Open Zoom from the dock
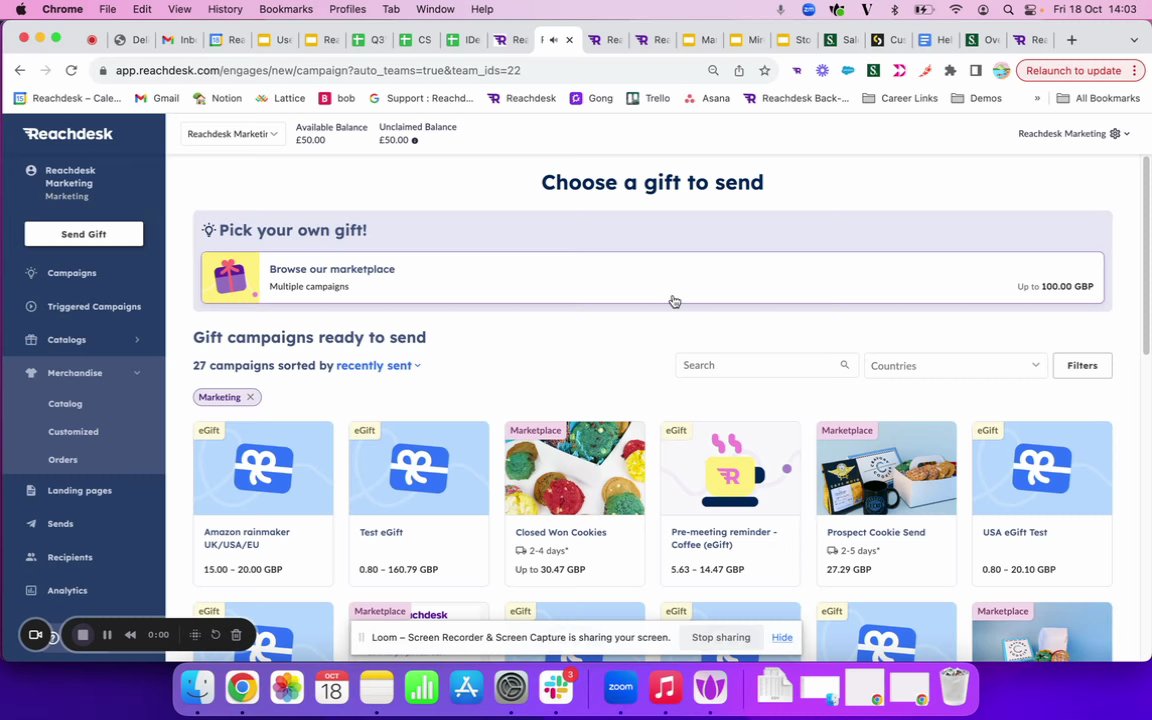The width and height of the screenshot is (1152, 720). tap(621, 688)
